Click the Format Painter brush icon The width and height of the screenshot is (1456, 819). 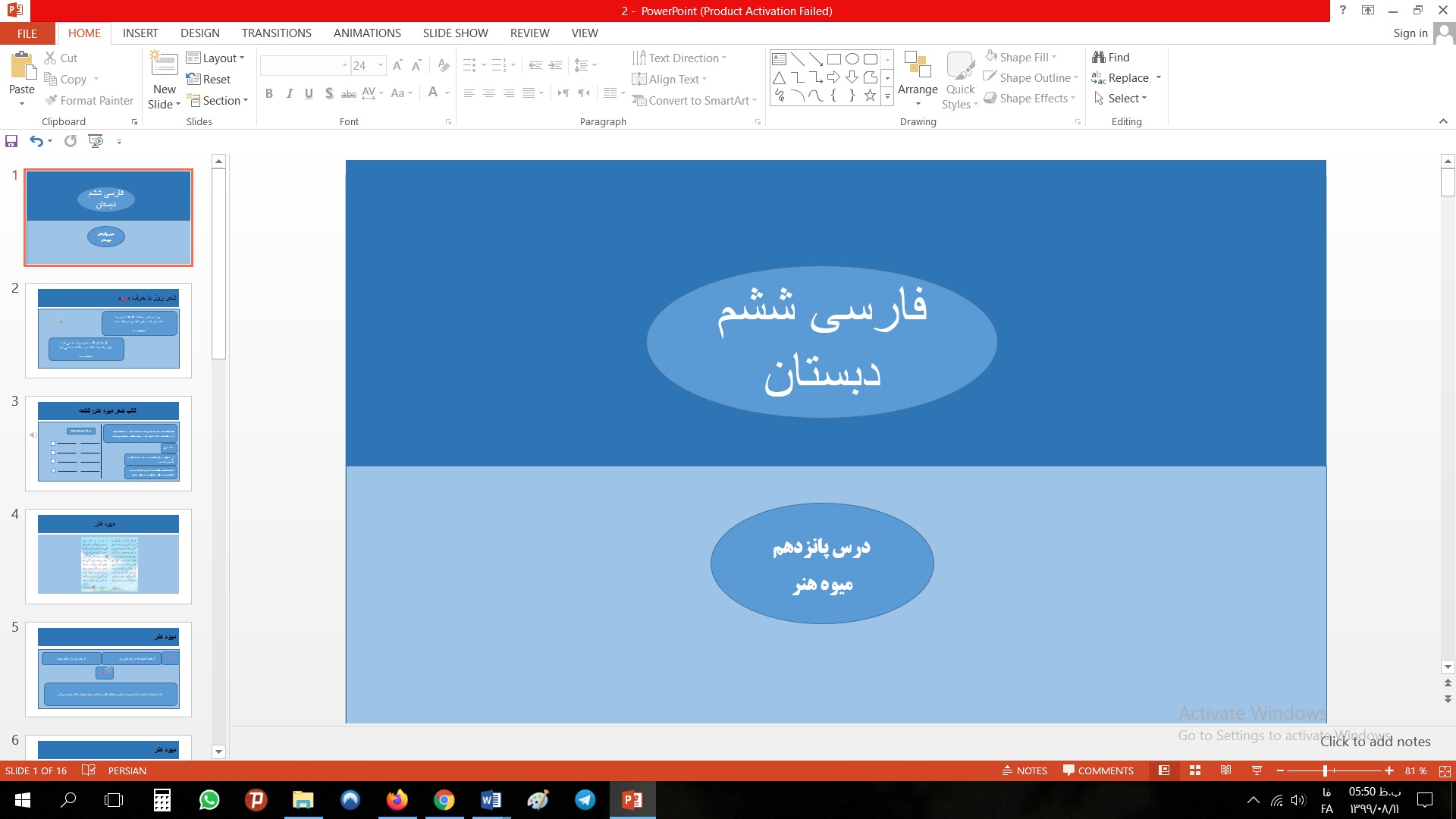(51, 100)
